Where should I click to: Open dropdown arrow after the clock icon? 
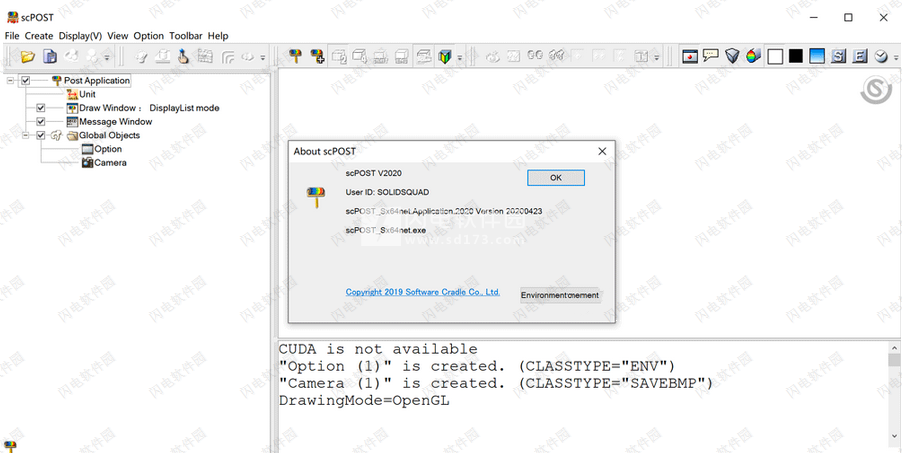pos(896,58)
